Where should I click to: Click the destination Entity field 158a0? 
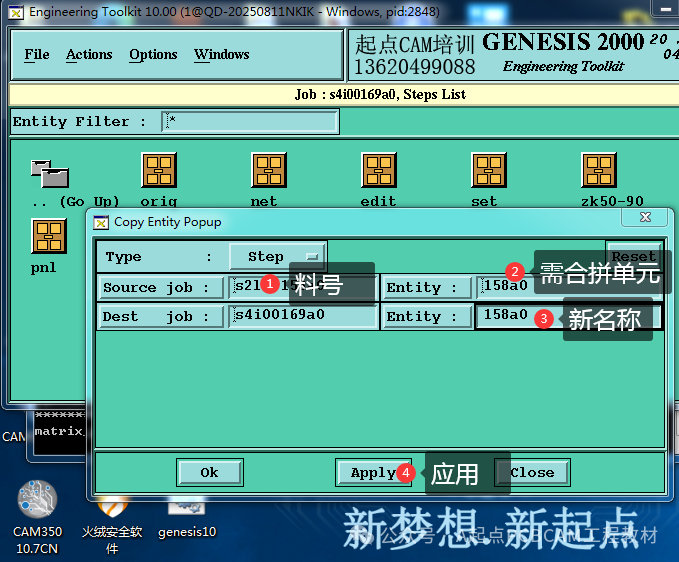(569, 317)
